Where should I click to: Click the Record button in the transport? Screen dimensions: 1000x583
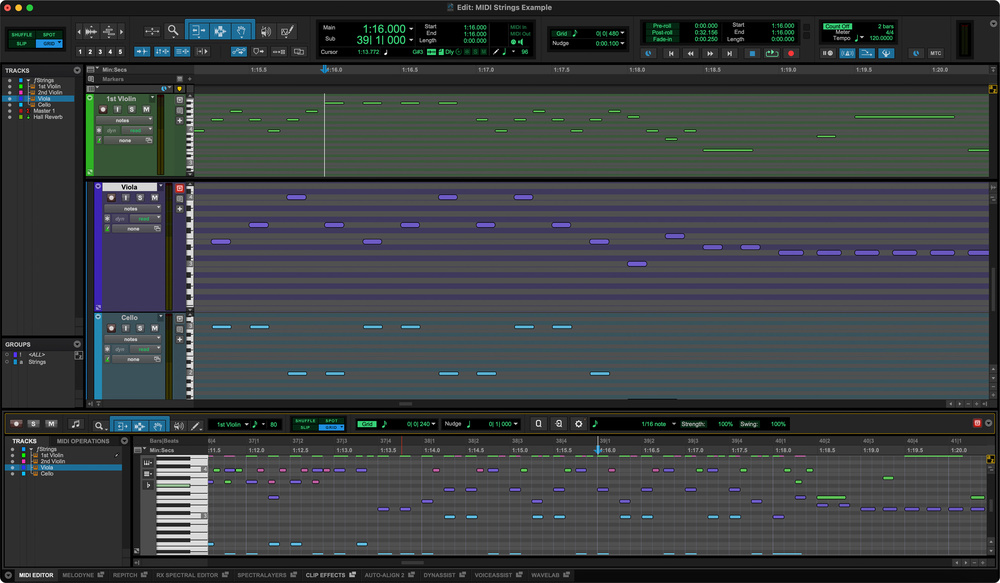pos(791,54)
